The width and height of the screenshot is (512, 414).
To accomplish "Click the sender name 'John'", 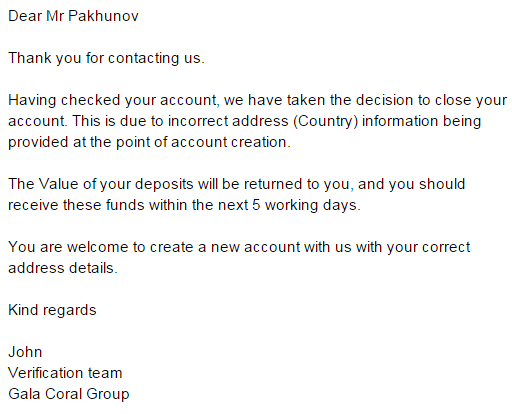I will [x=25, y=352].
